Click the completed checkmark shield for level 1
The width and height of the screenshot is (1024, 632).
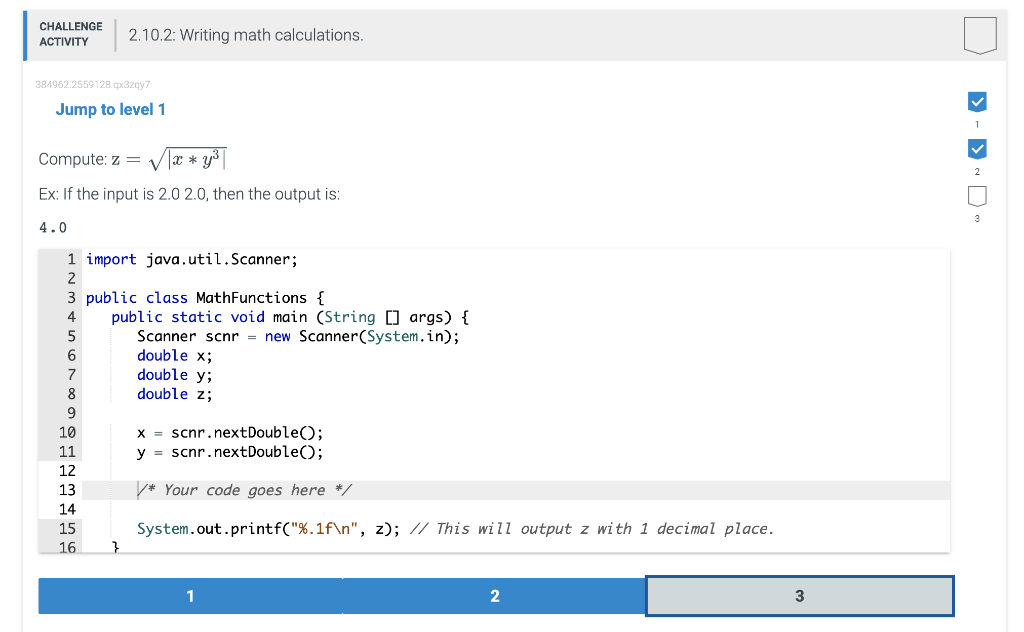tap(976, 101)
